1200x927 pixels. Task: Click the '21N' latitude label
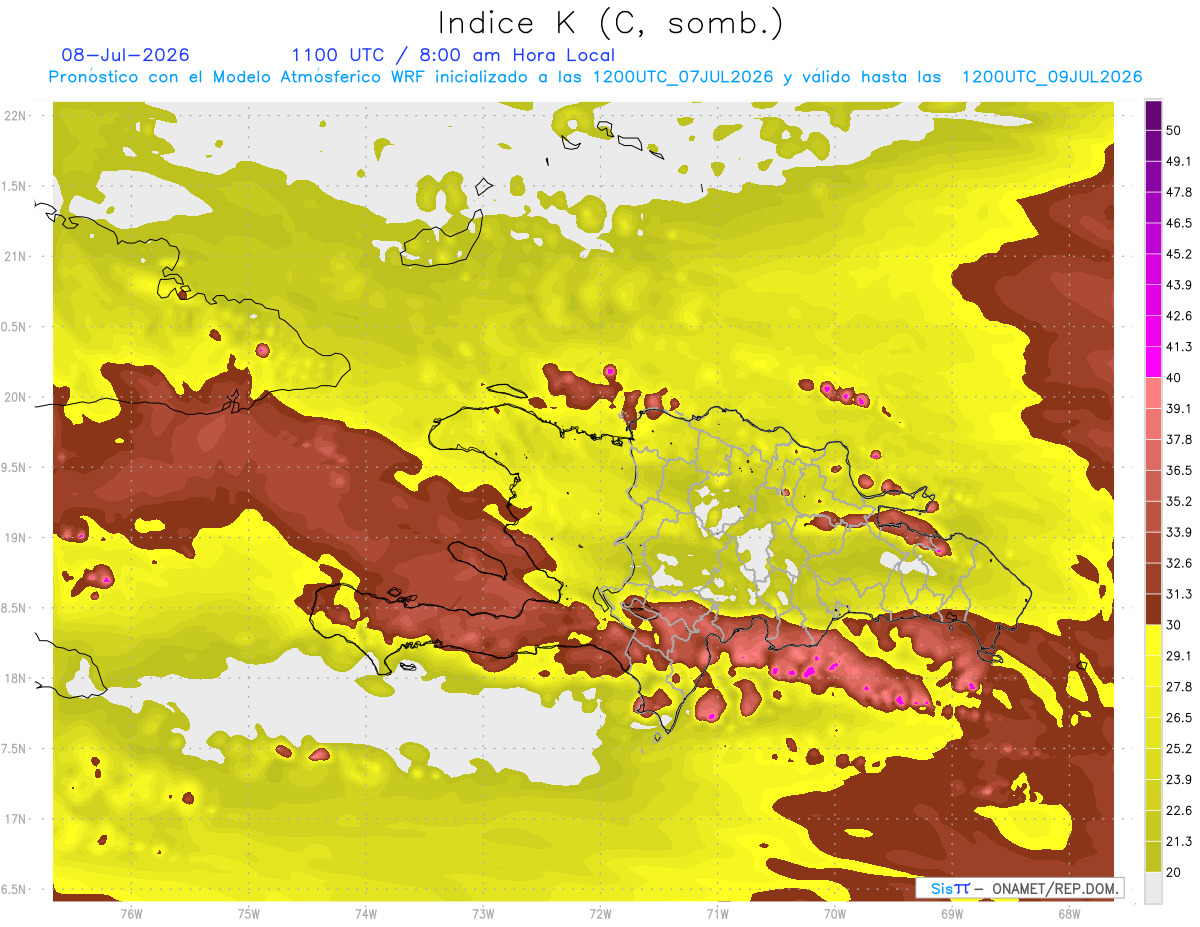pyautogui.click(x=16, y=256)
